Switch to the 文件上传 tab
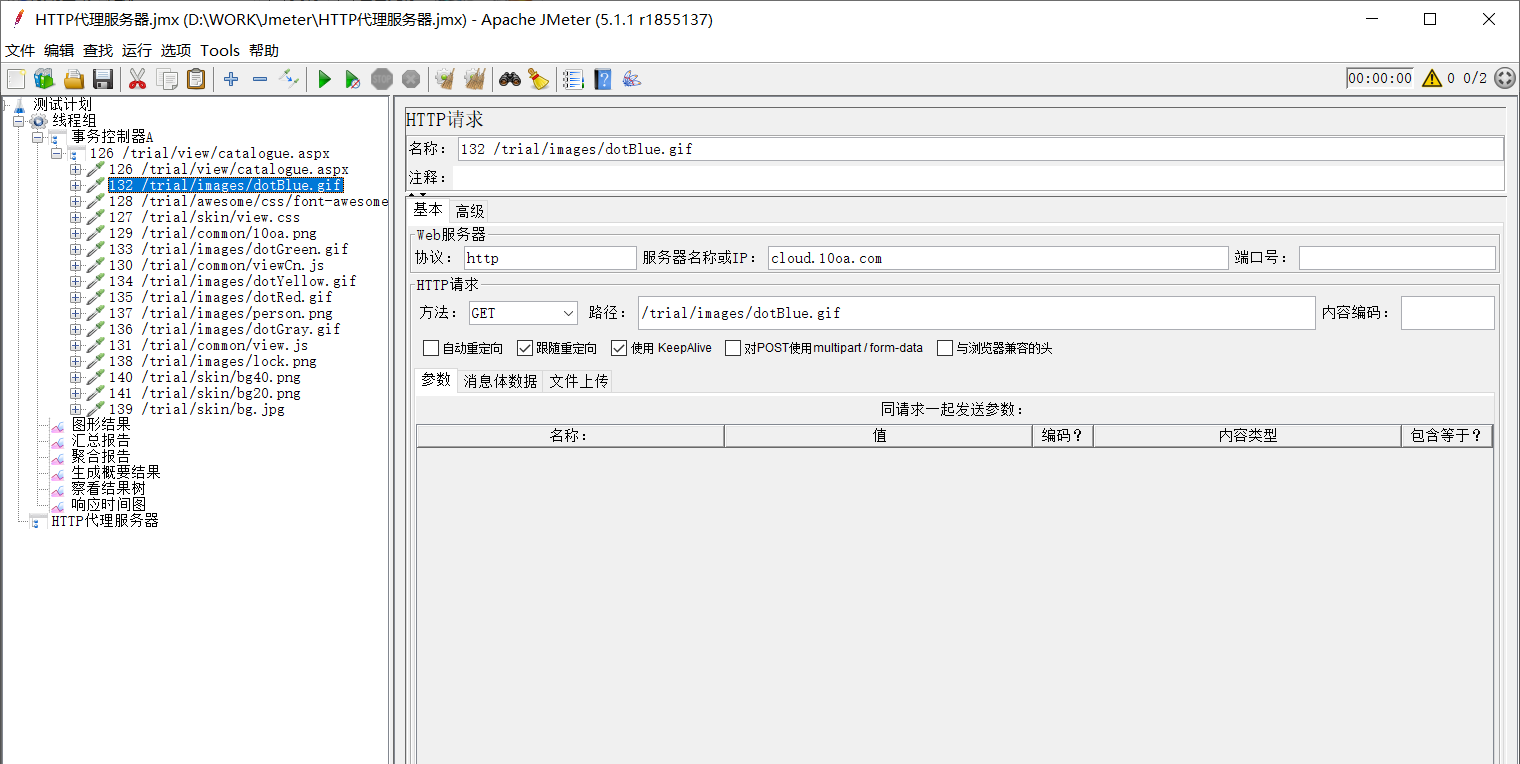The width and height of the screenshot is (1520, 764). click(x=579, y=381)
